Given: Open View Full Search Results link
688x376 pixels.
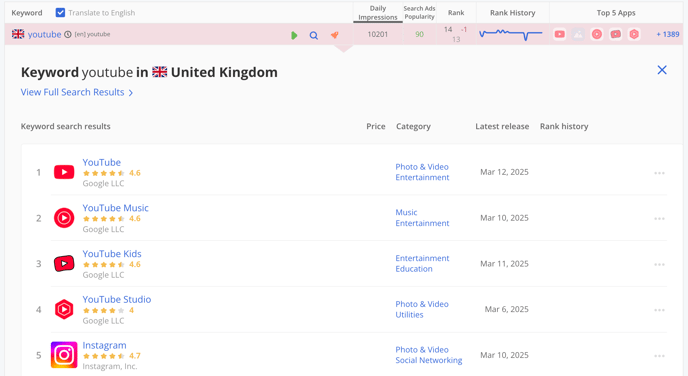Looking at the screenshot, I should [77, 92].
